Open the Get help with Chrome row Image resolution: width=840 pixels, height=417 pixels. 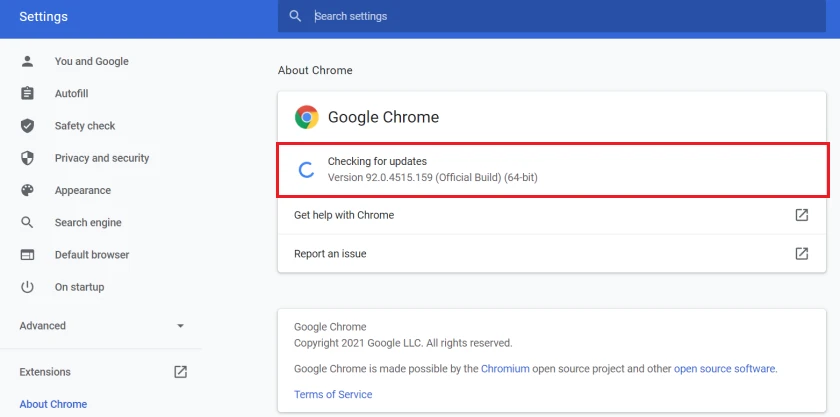(344, 215)
